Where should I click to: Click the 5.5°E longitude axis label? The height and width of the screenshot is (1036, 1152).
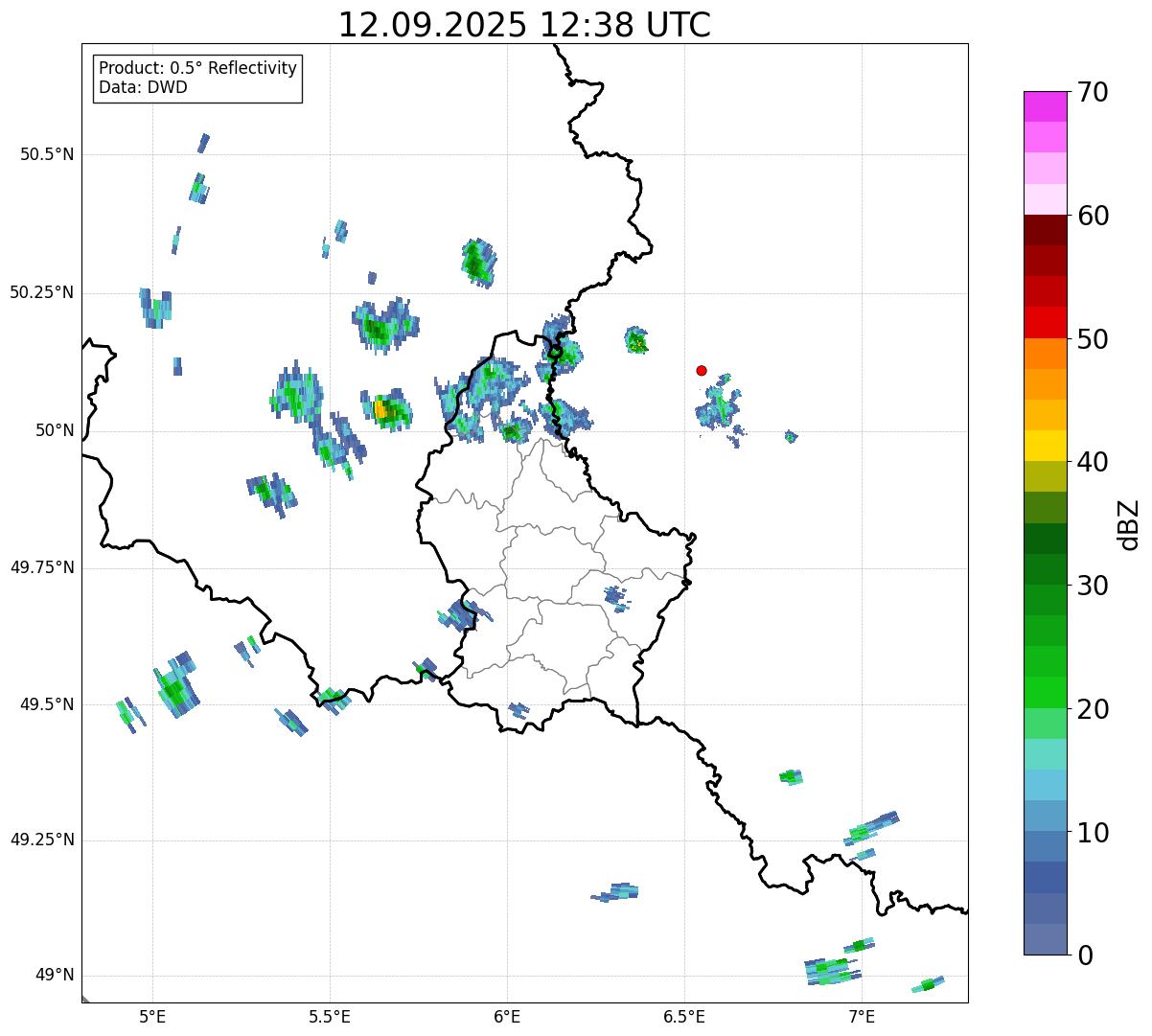[x=330, y=1016]
